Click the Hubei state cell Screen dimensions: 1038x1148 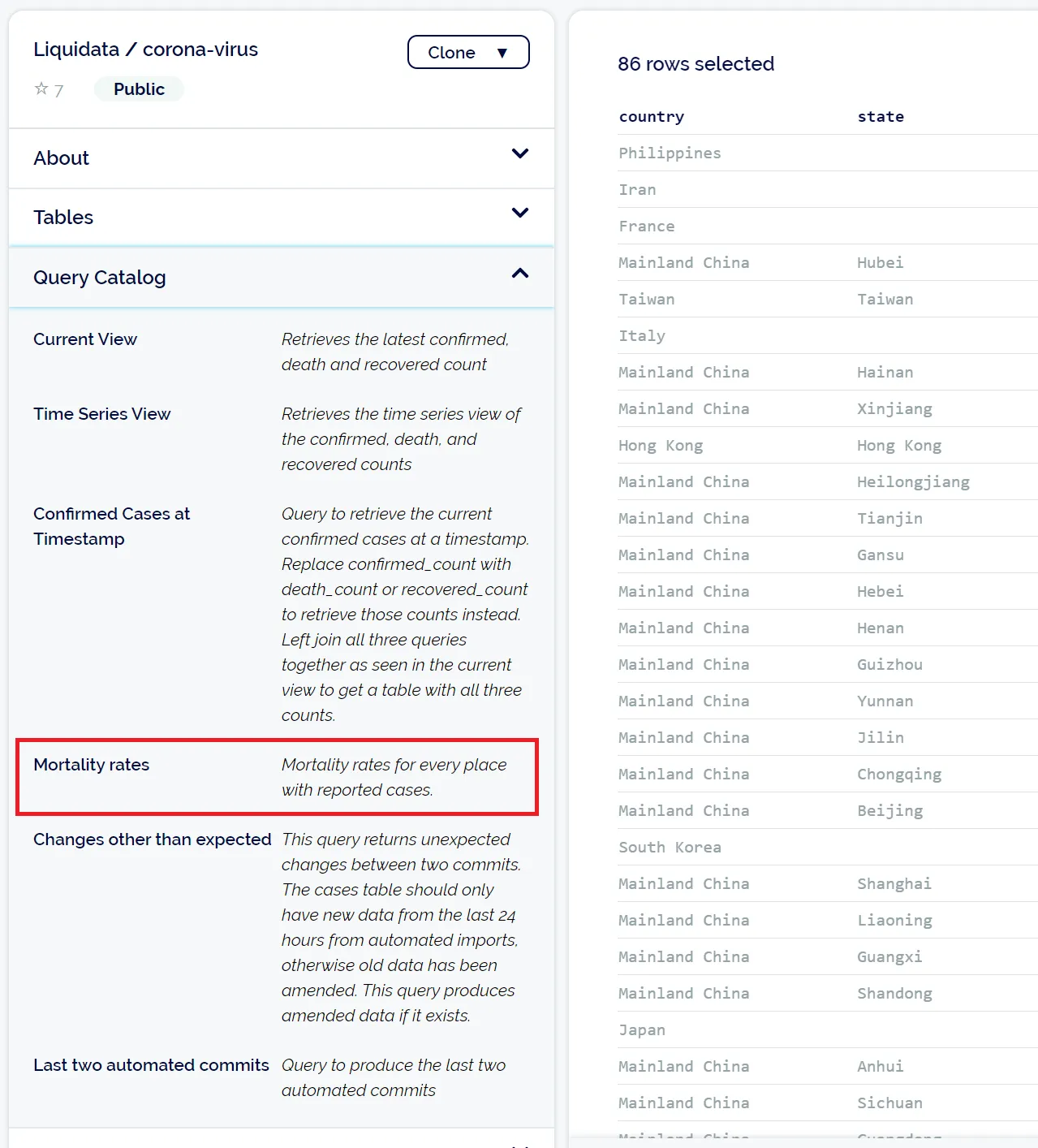click(880, 262)
